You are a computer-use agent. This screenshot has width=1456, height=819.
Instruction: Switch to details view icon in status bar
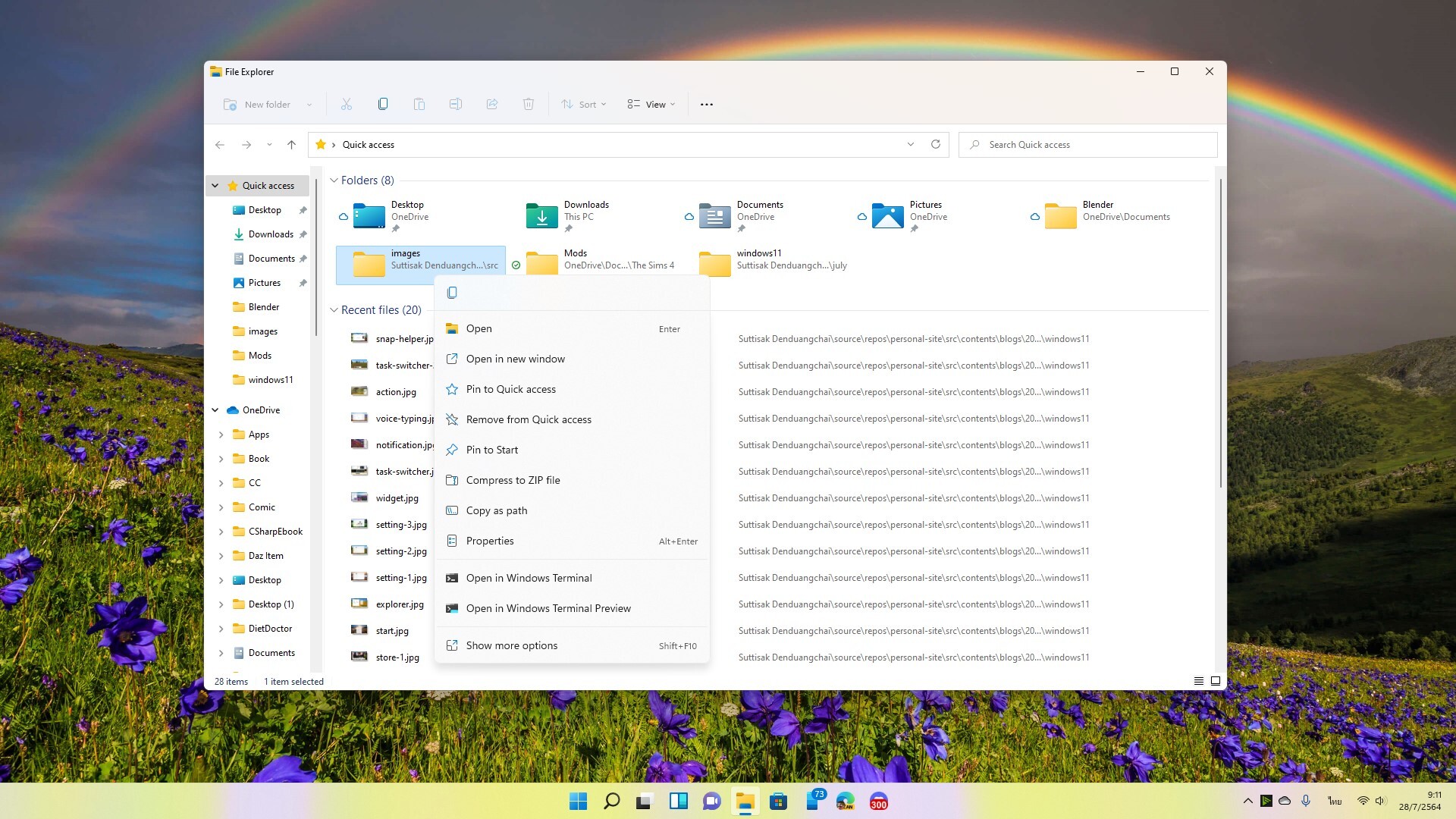pos(1199,681)
